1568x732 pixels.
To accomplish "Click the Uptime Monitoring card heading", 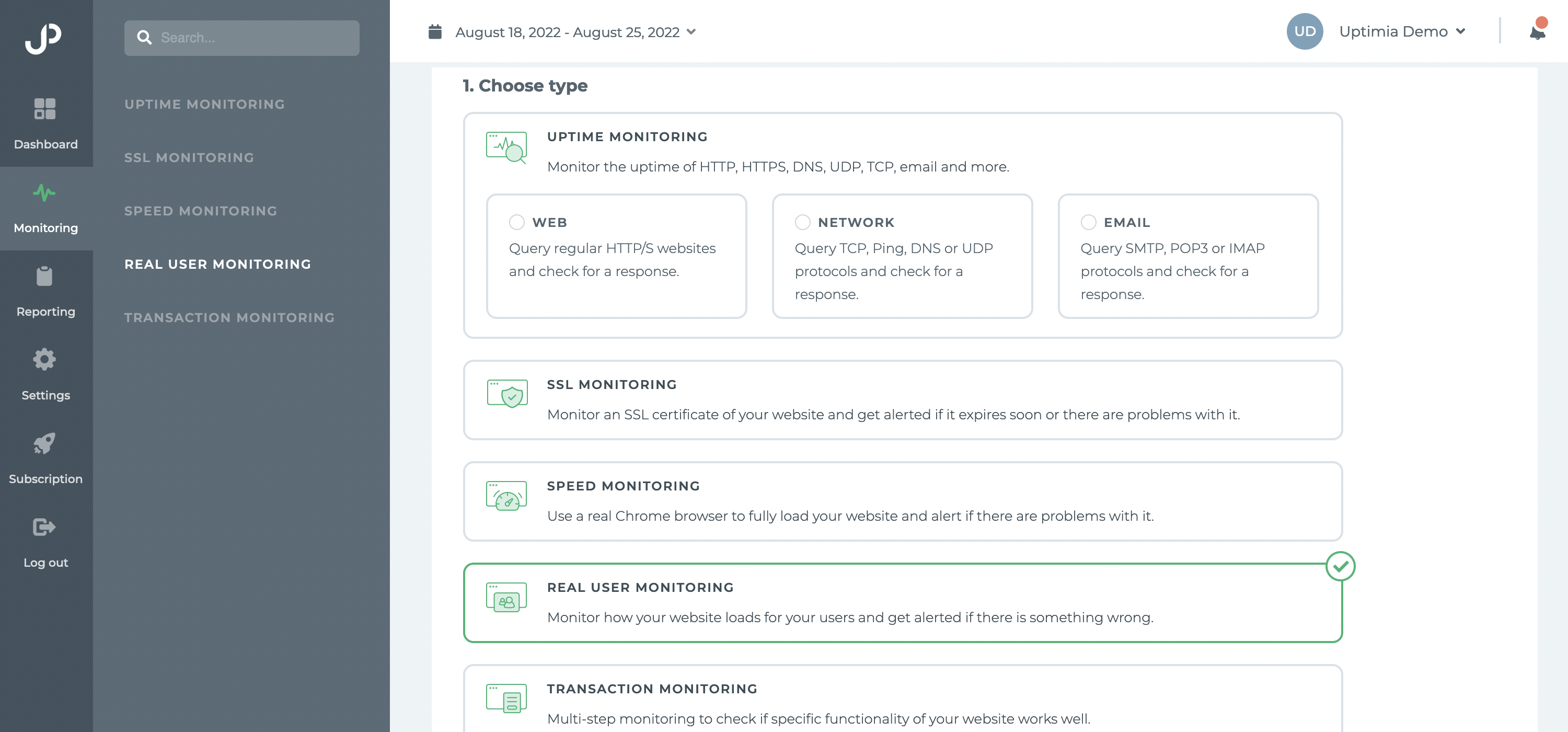I will pos(627,137).
